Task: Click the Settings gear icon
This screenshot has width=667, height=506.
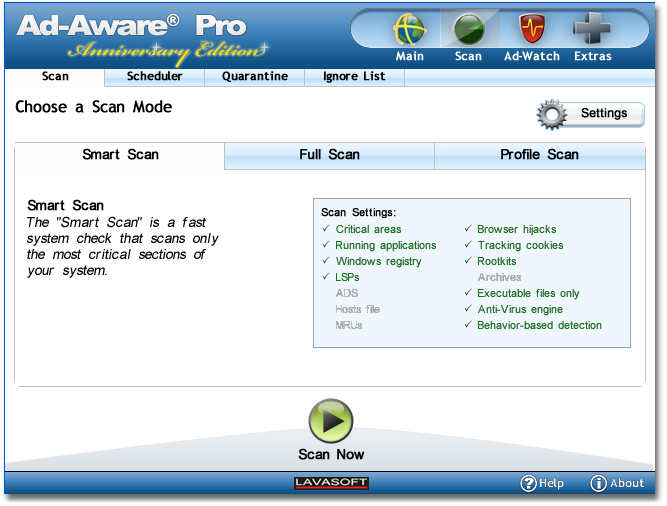Action: coord(552,115)
